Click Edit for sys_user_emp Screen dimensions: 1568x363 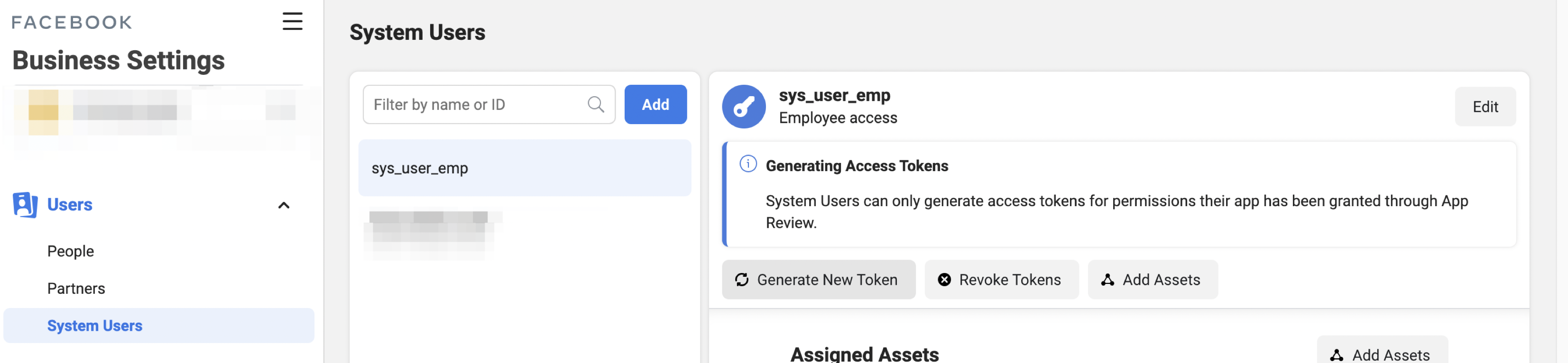click(x=1485, y=107)
